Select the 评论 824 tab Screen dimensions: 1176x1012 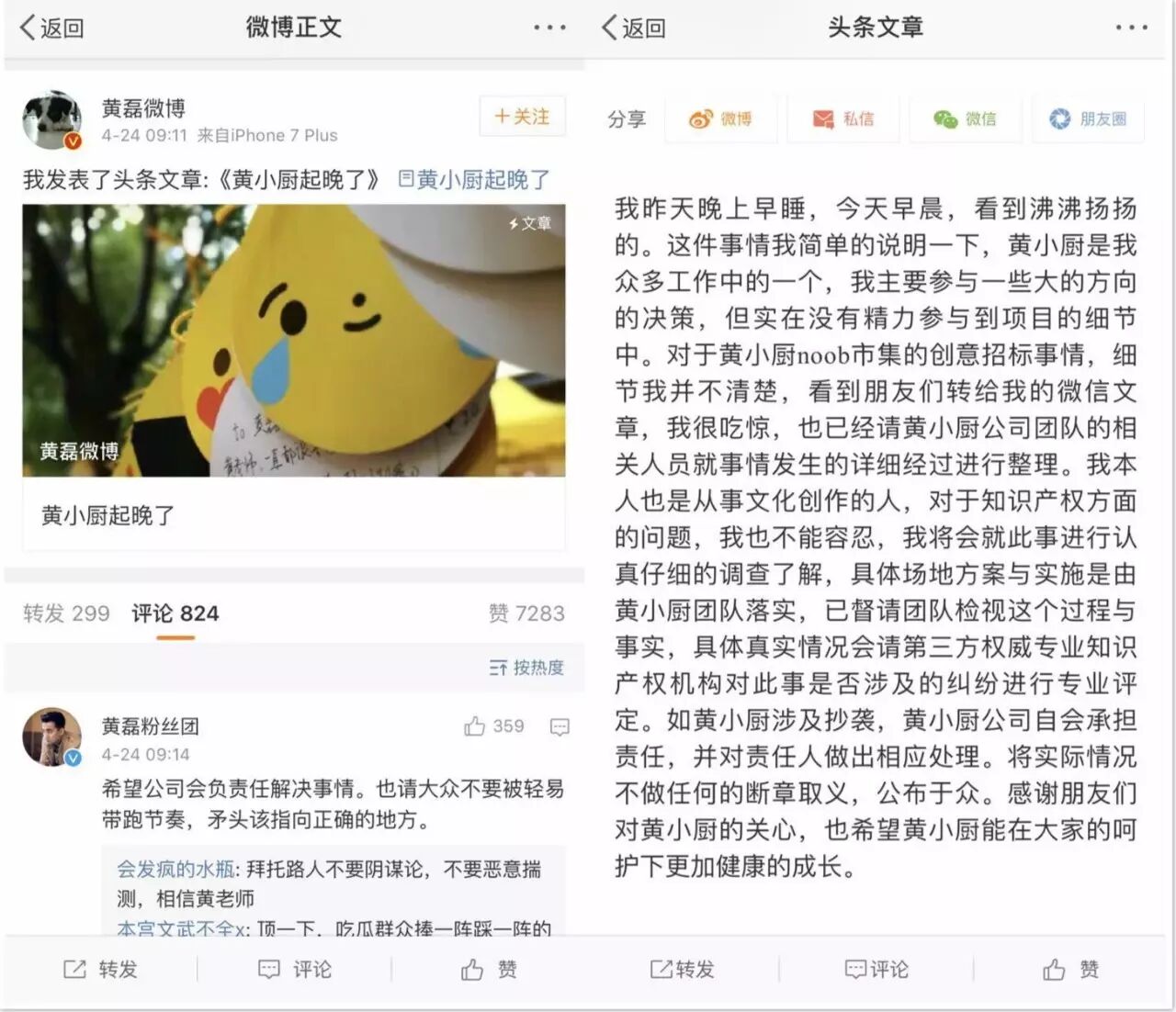click(175, 613)
